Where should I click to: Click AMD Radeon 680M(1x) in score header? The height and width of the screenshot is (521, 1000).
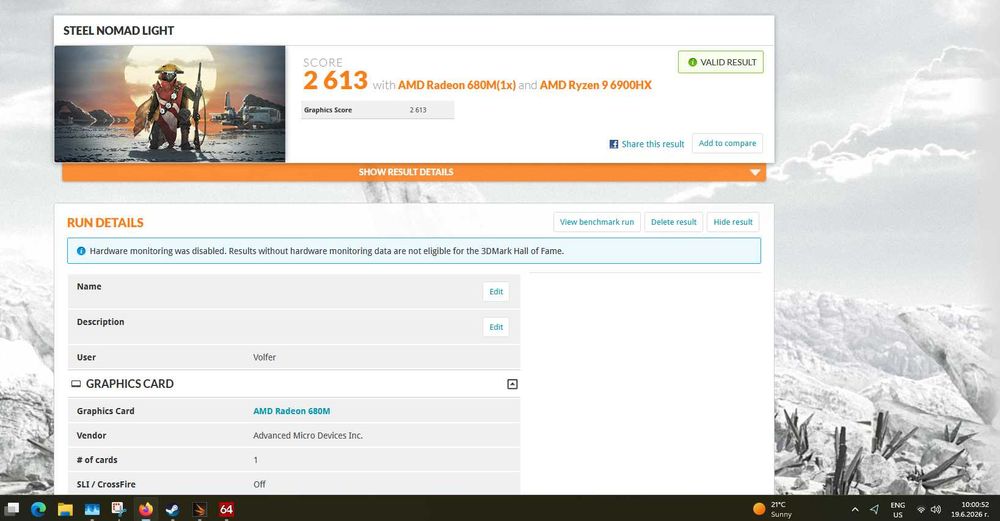(457, 85)
